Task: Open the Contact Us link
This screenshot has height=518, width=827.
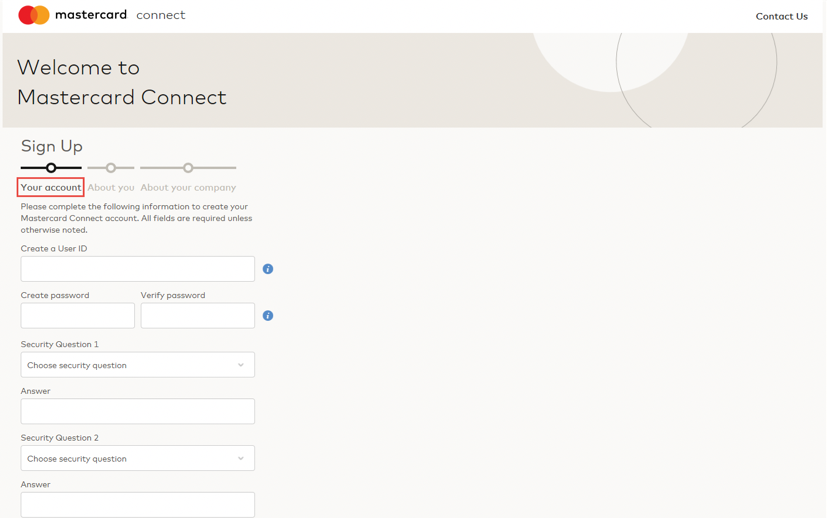Action: coord(781,16)
